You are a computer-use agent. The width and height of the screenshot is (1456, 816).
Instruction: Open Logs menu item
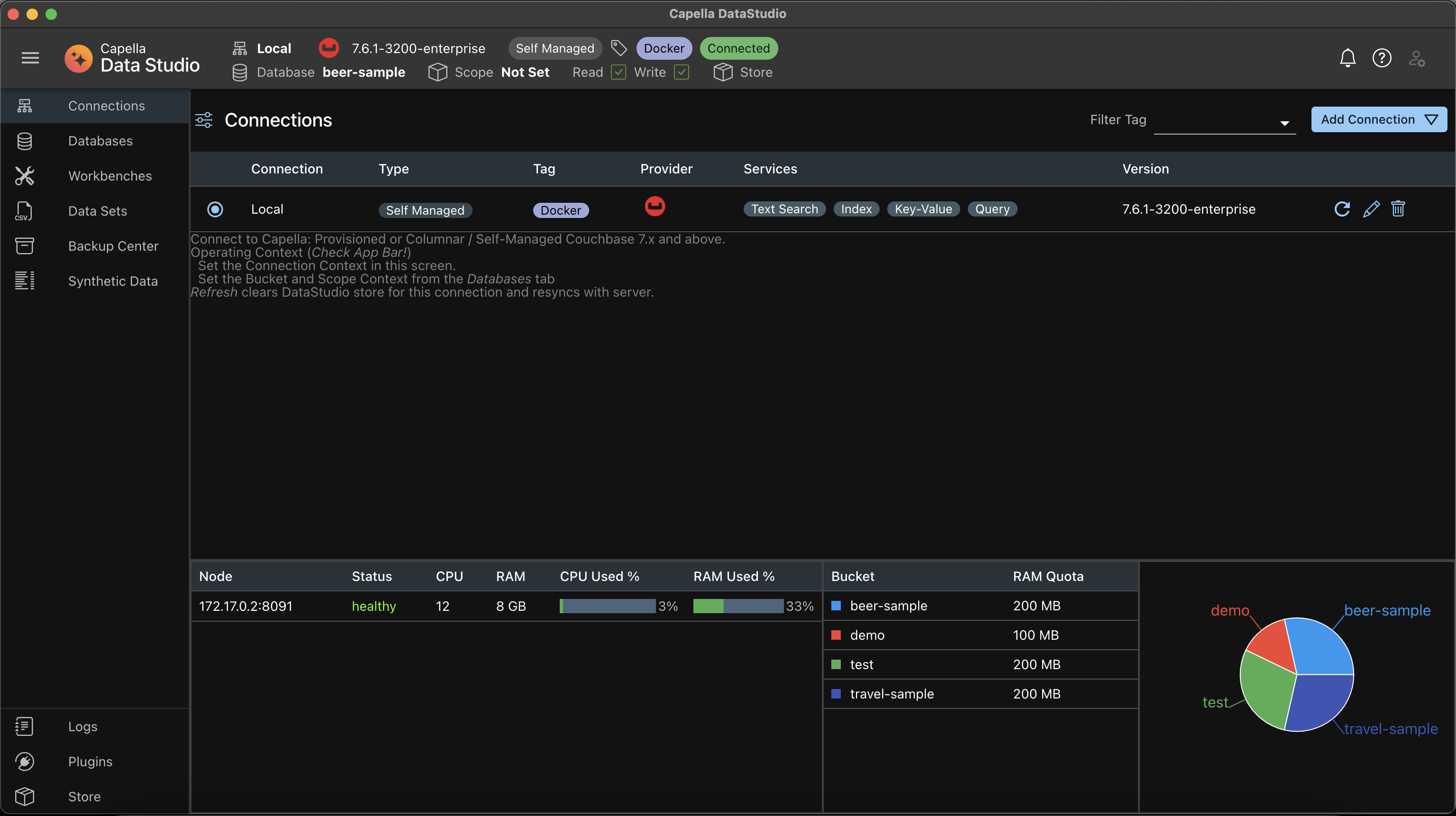(95, 726)
